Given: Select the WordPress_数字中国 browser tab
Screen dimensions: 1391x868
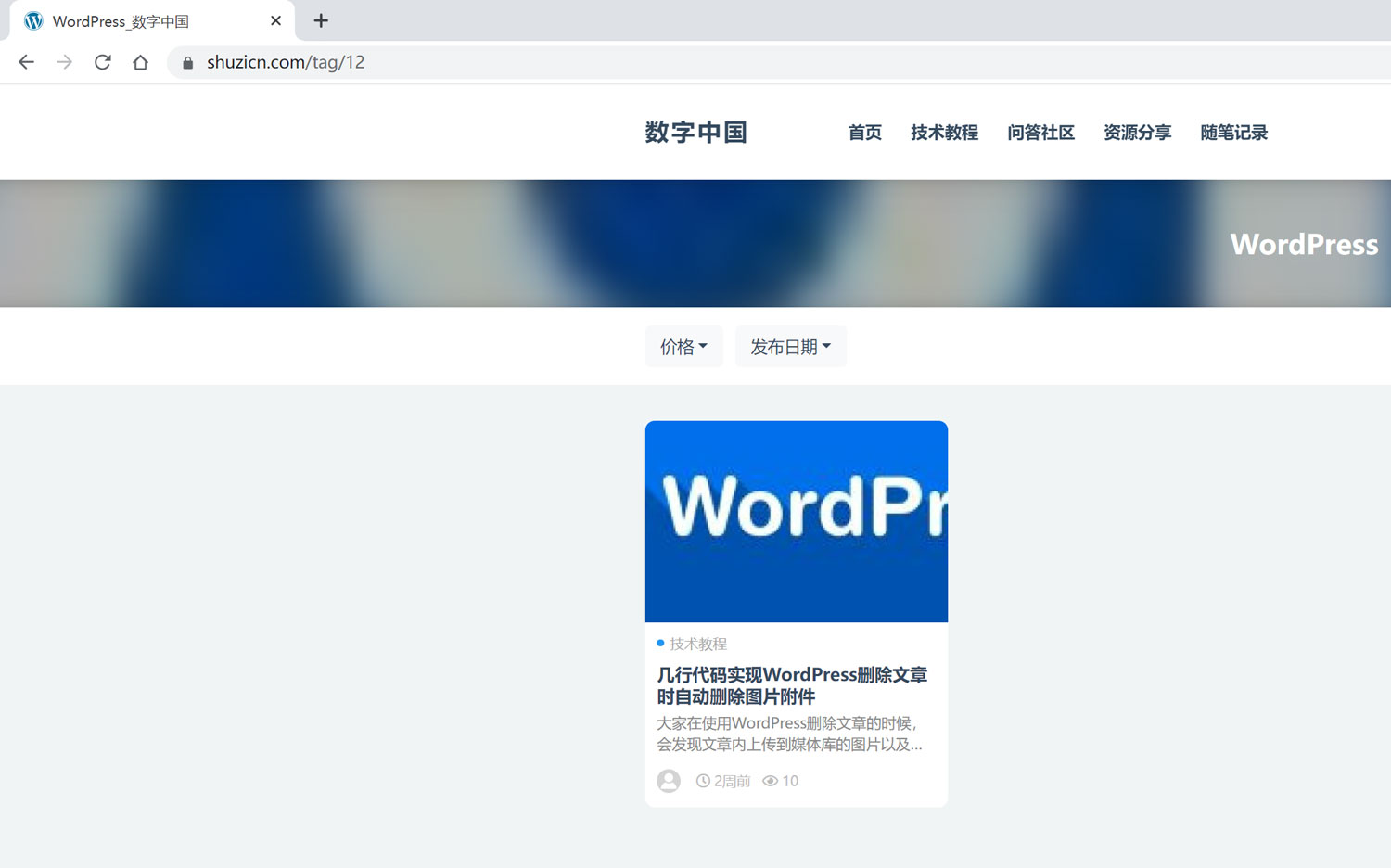Looking at the screenshot, I should click(x=152, y=20).
